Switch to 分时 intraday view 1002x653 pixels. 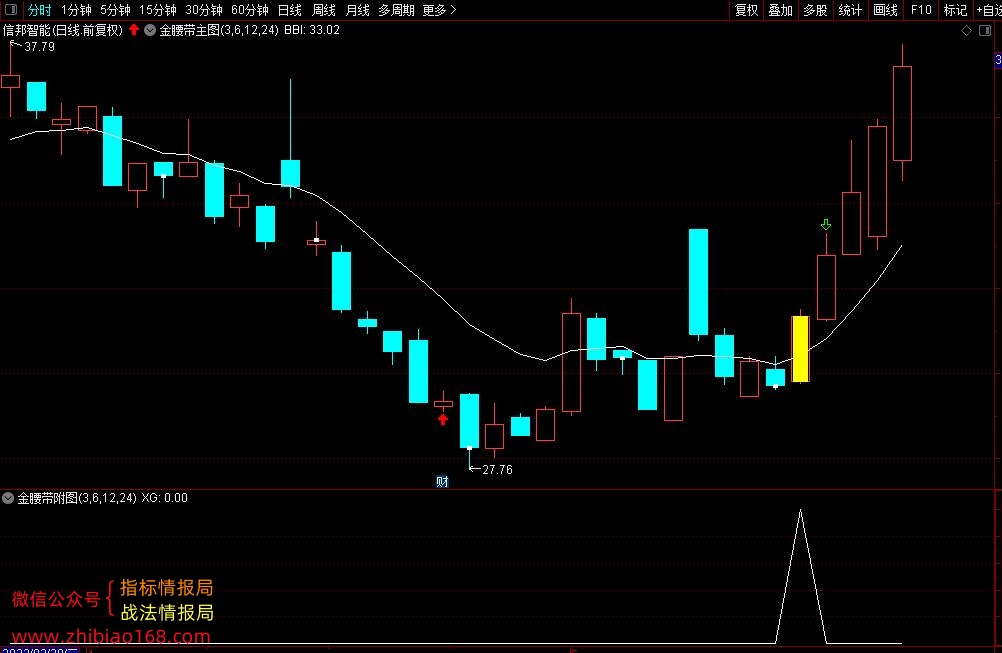(39, 10)
